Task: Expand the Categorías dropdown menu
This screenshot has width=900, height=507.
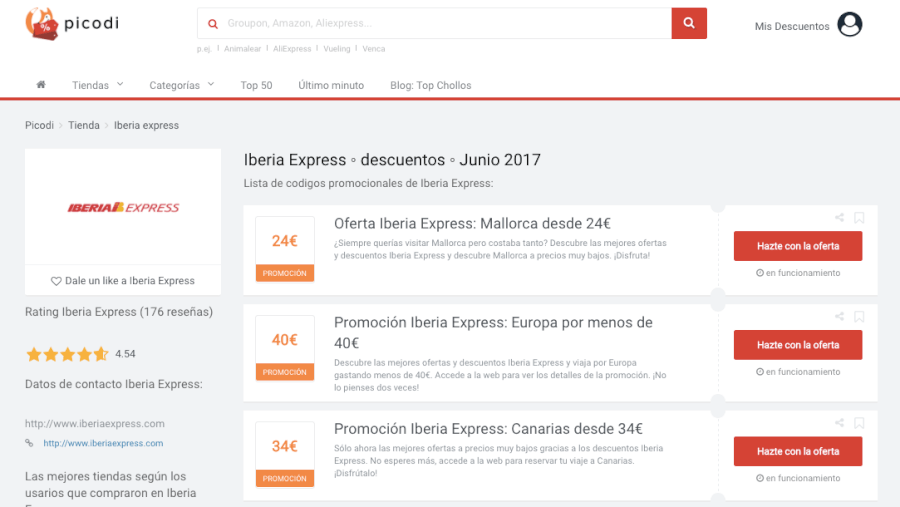Action: coord(181,85)
